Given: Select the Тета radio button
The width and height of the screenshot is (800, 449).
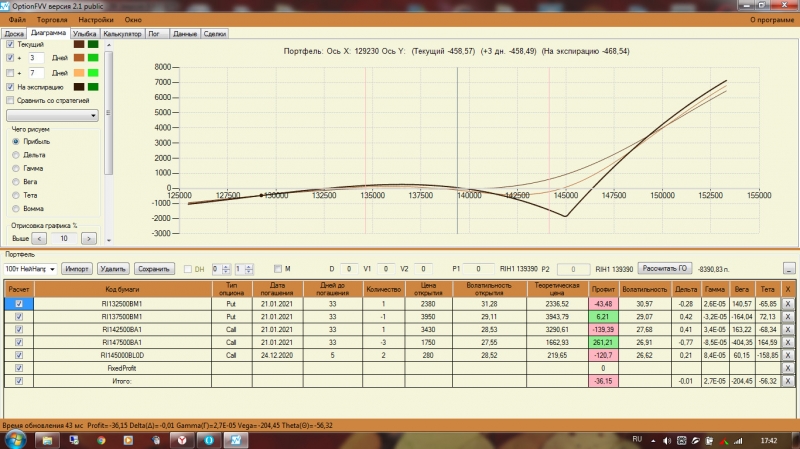Looking at the screenshot, I should click(16, 195).
